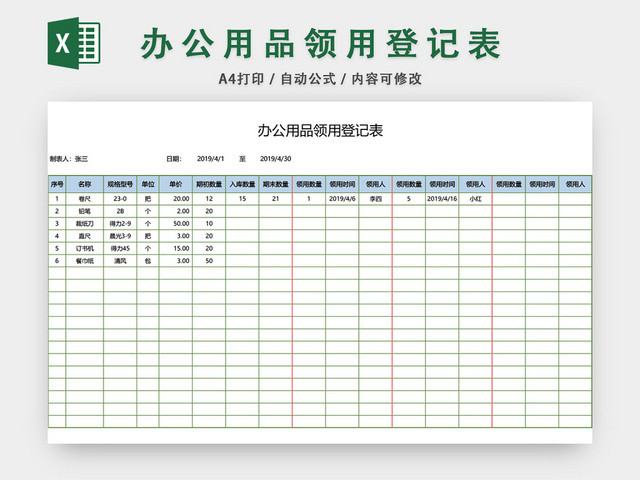Image resolution: width=640 pixels, height=480 pixels.
Task: Select the end date 2019/4/30
Action: [276, 159]
